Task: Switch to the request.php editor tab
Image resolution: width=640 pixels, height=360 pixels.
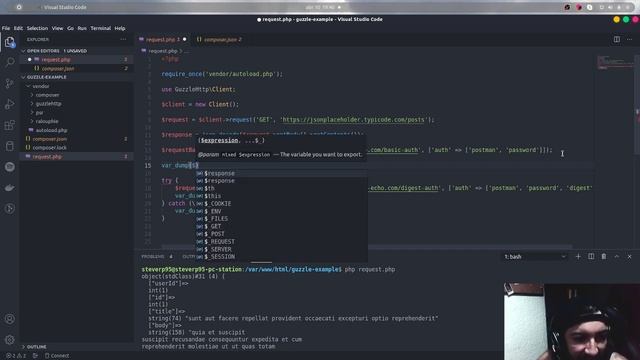Action: coord(162,39)
